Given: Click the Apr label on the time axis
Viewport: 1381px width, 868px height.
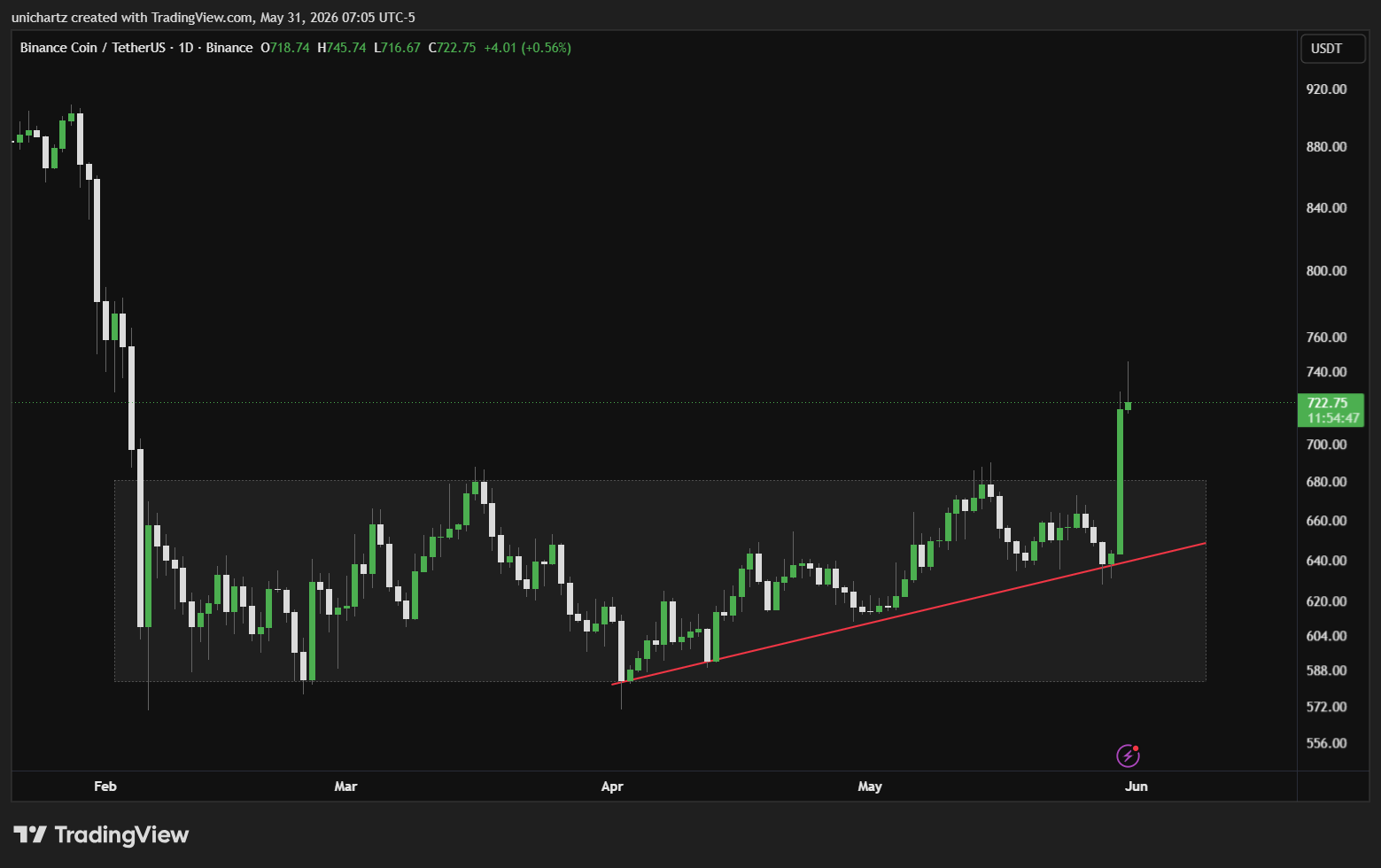Looking at the screenshot, I should 612,787.
